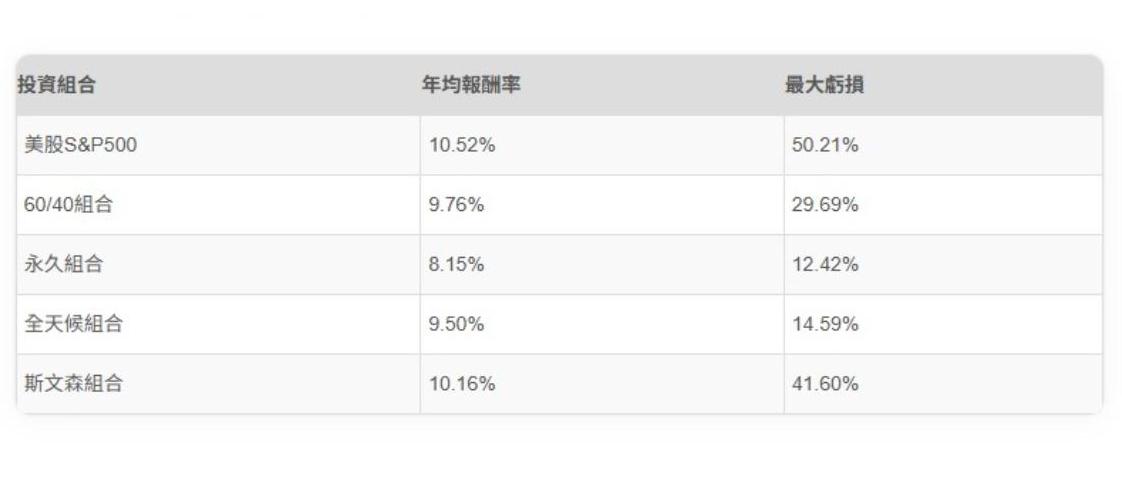
Task: Select the 全天候組合 portfolio cell
Action: pos(74,325)
